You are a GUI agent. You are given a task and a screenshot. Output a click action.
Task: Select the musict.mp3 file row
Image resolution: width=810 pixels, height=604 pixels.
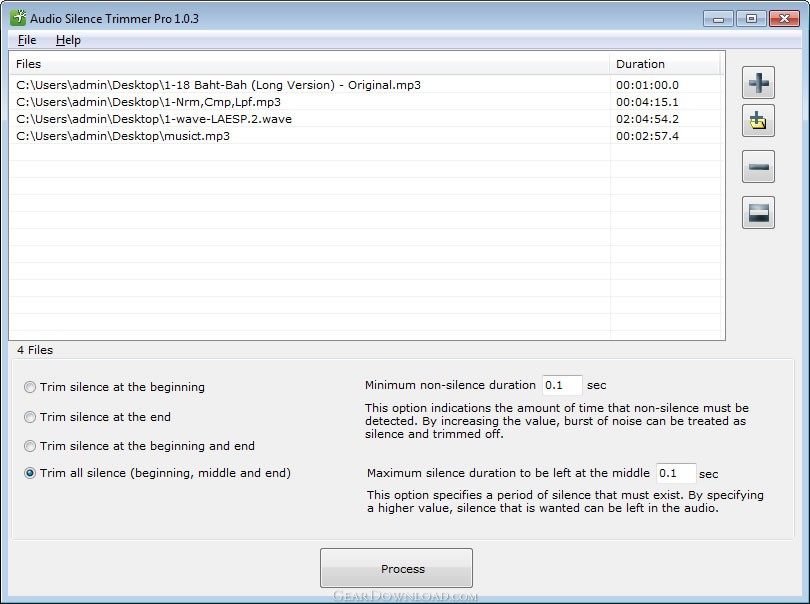point(365,136)
